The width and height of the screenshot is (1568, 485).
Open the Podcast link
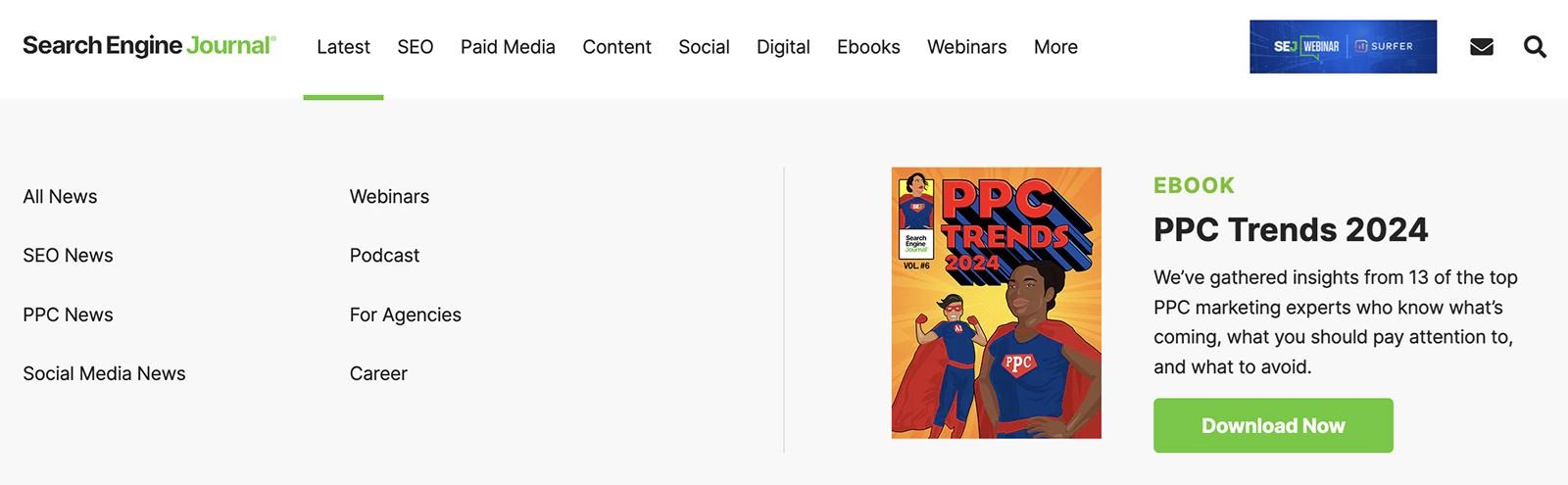click(384, 255)
